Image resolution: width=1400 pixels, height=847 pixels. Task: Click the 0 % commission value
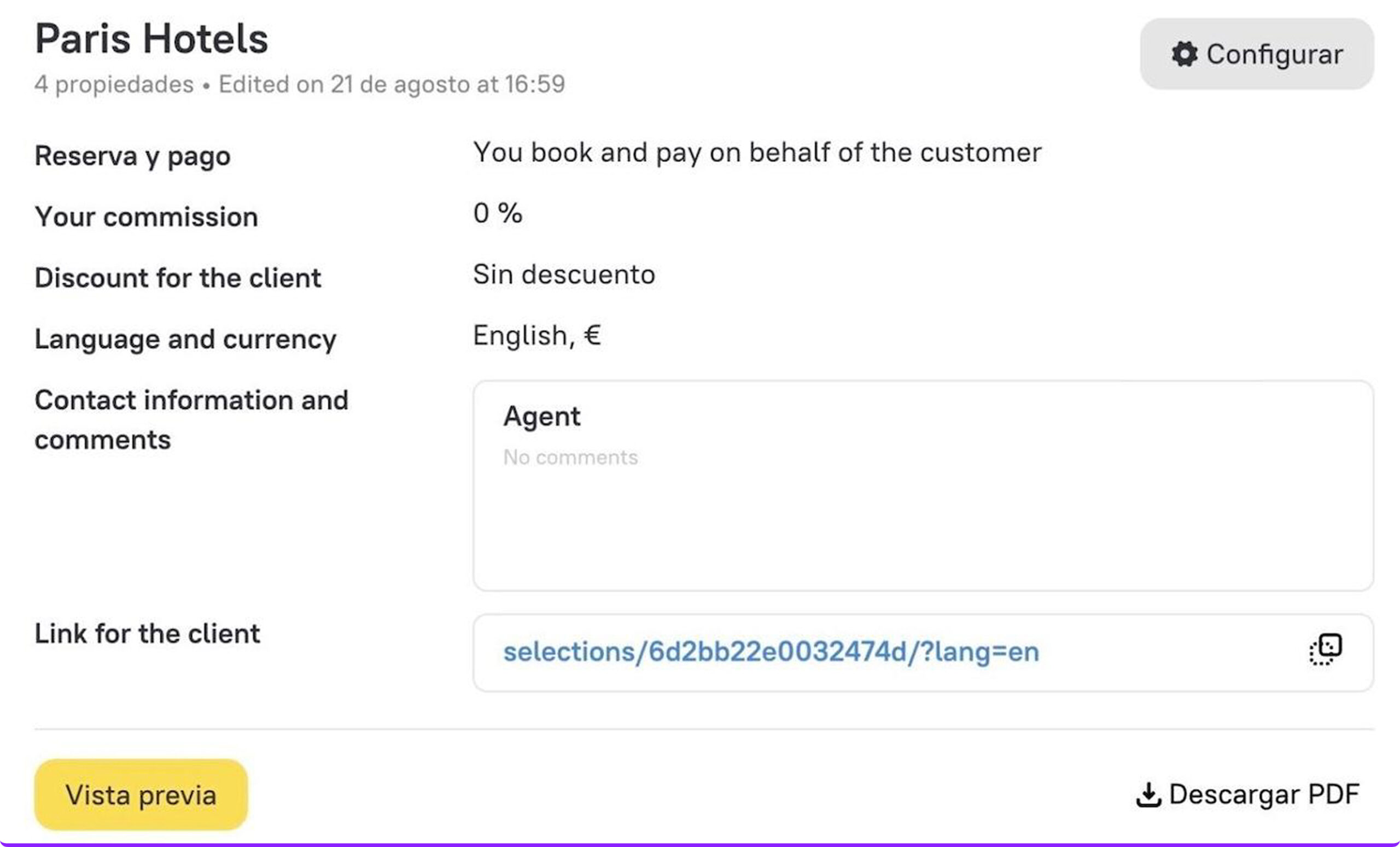pos(497,214)
